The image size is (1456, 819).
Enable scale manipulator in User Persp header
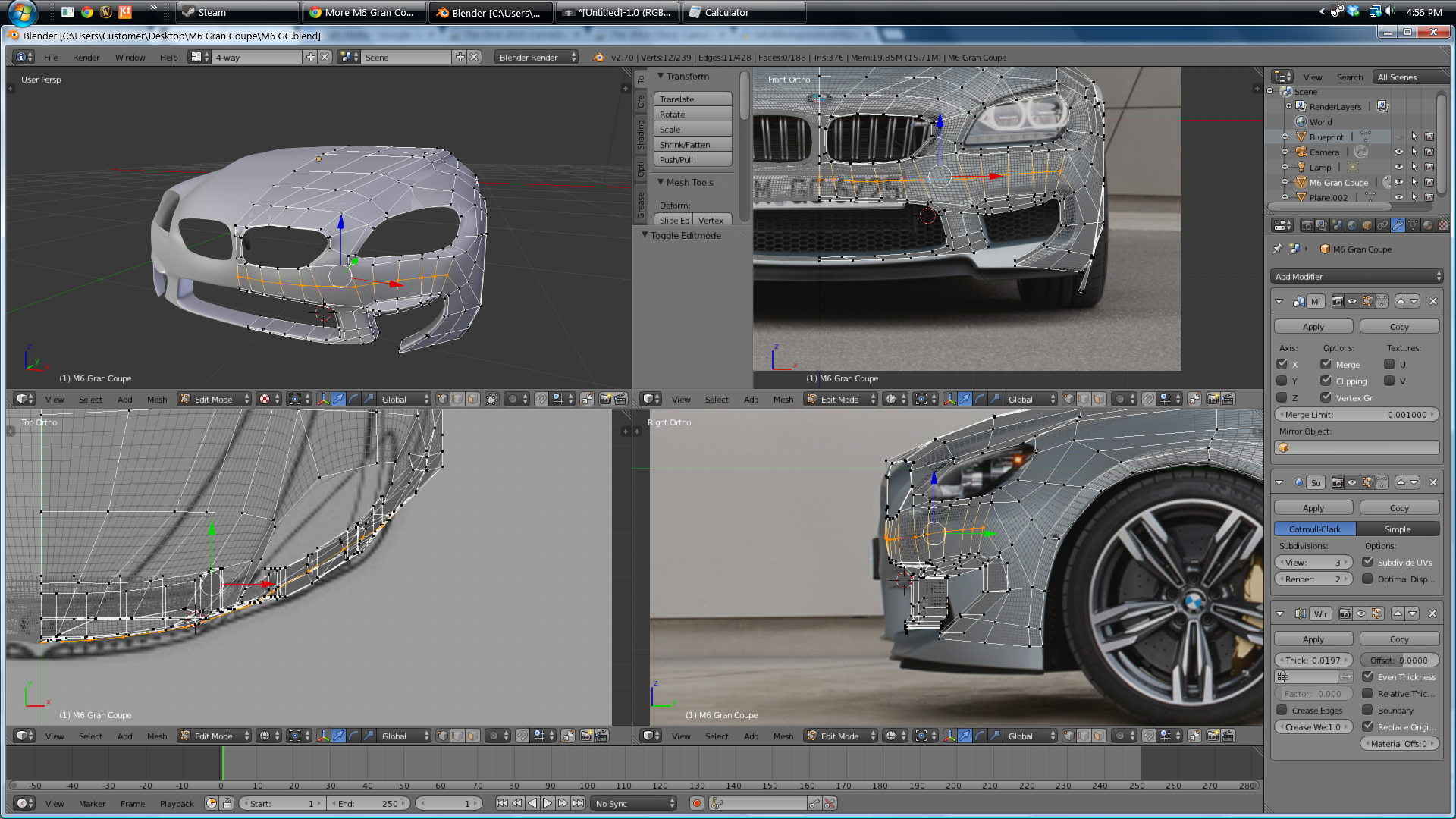pyautogui.click(x=369, y=399)
